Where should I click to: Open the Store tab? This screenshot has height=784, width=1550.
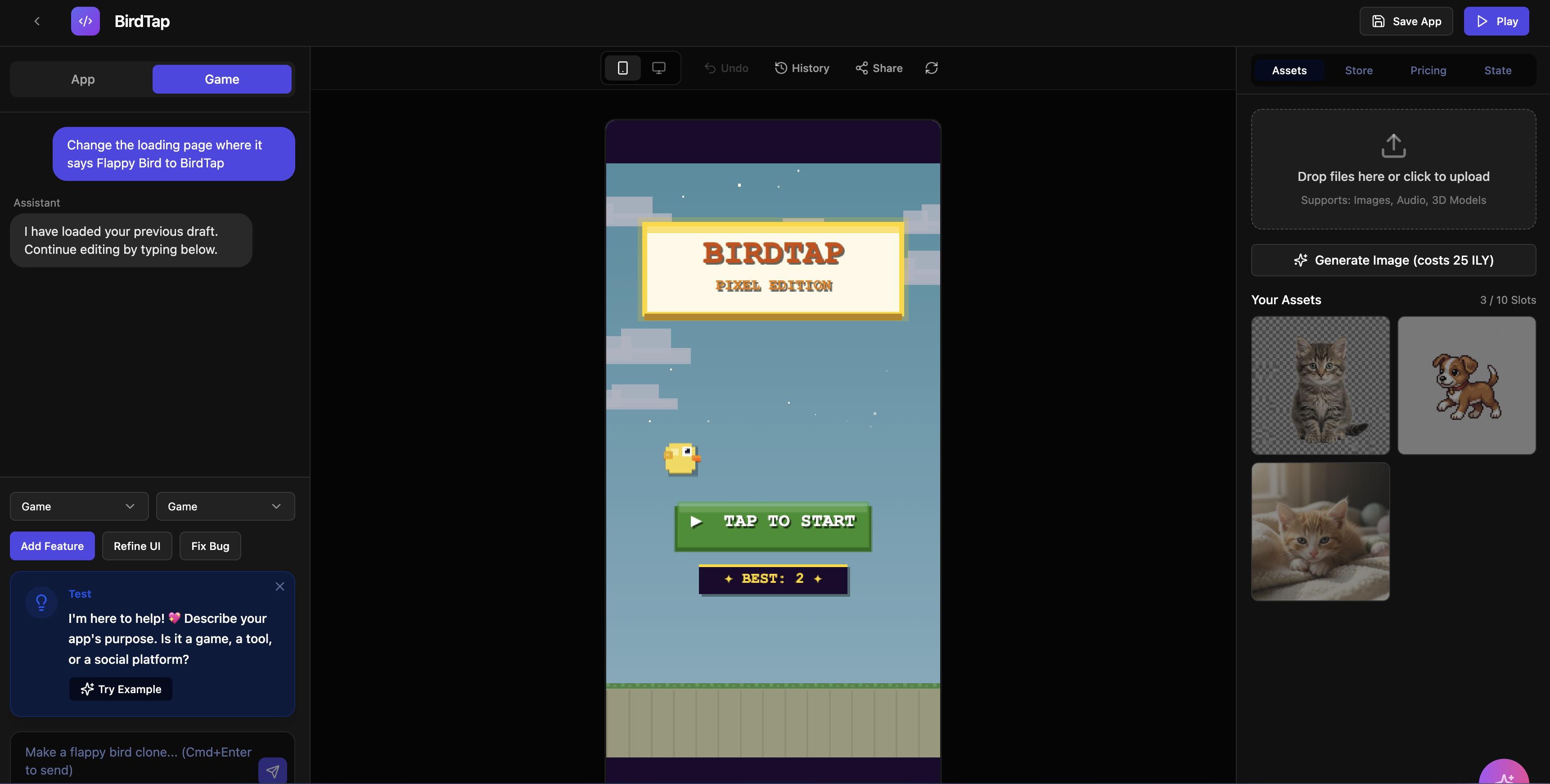(x=1359, y=70)
